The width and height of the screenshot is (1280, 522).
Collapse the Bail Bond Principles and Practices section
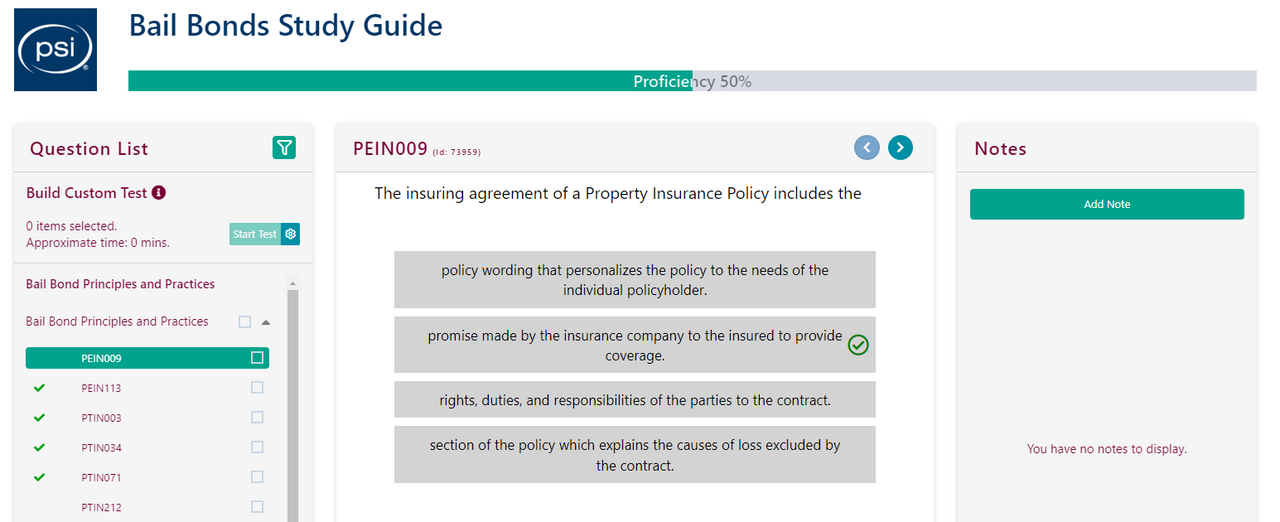coord(266,322)
